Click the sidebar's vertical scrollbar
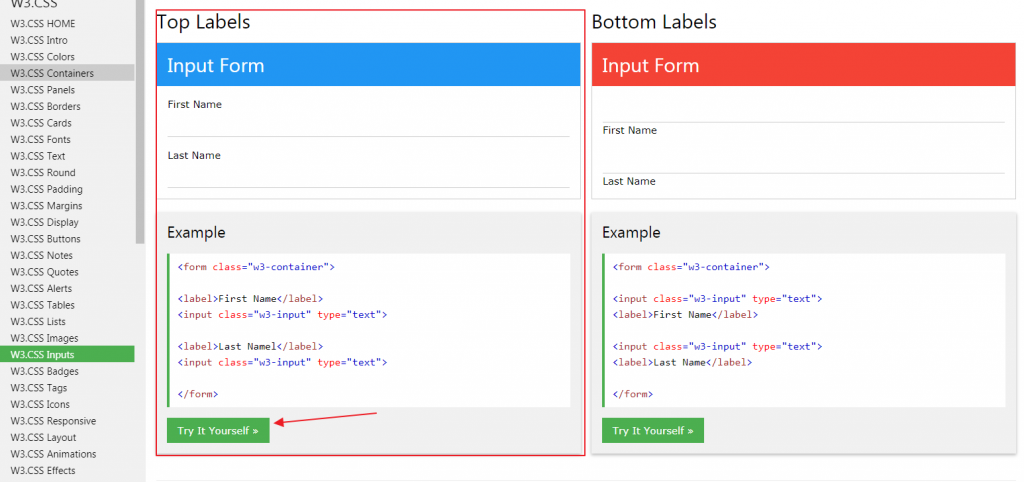Screen dimensions: 1024x482 tap(140, 120)
